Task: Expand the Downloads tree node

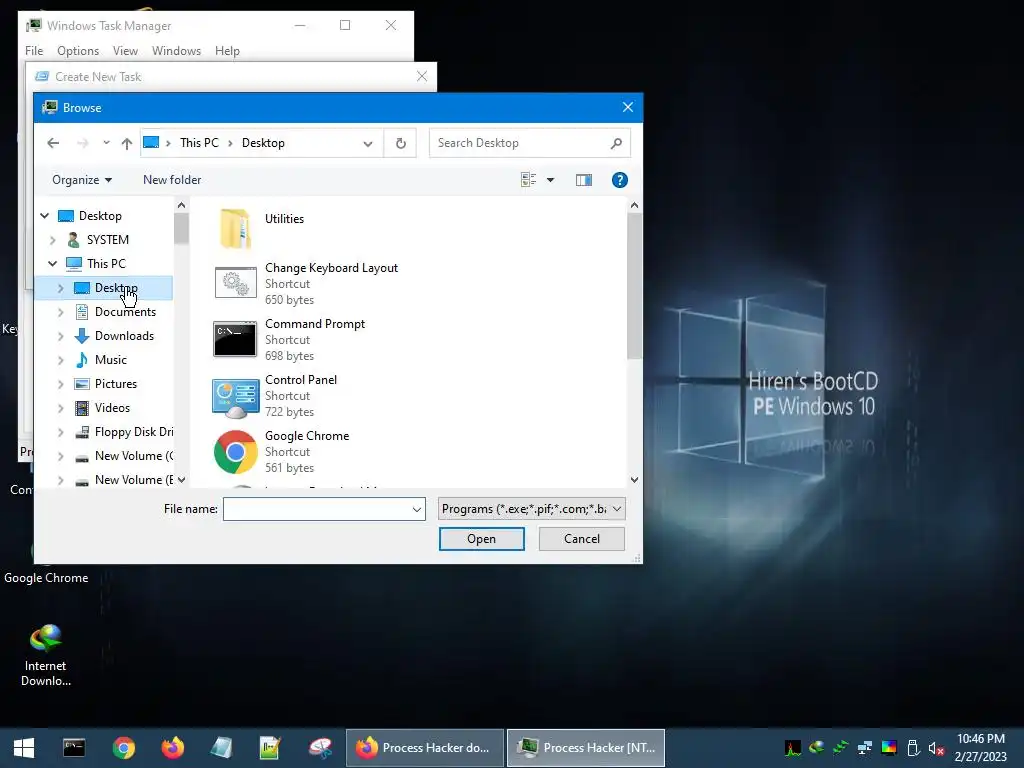Action: (61, 336)
